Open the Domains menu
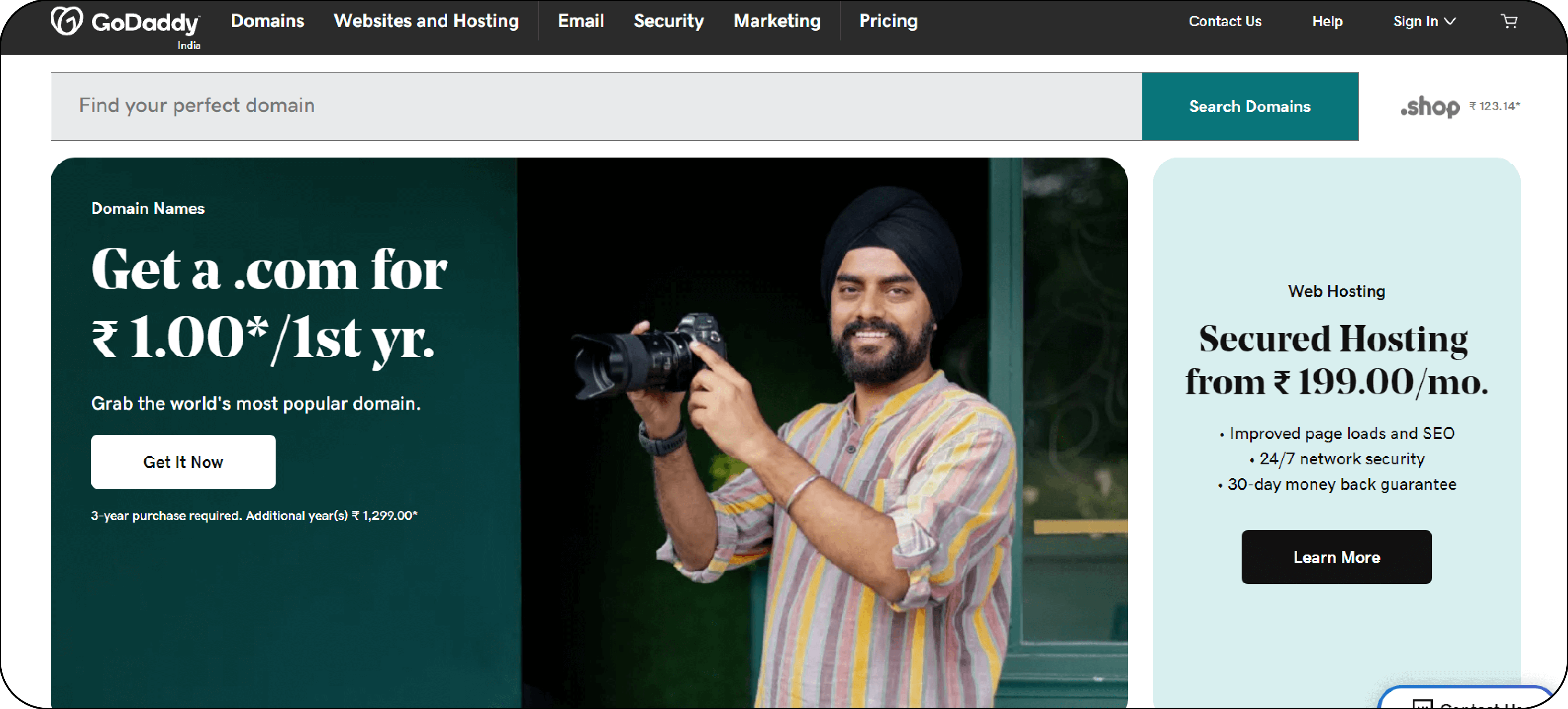Image resolution: width=1568 pixels, height=709 pixels. click(267, 21)
